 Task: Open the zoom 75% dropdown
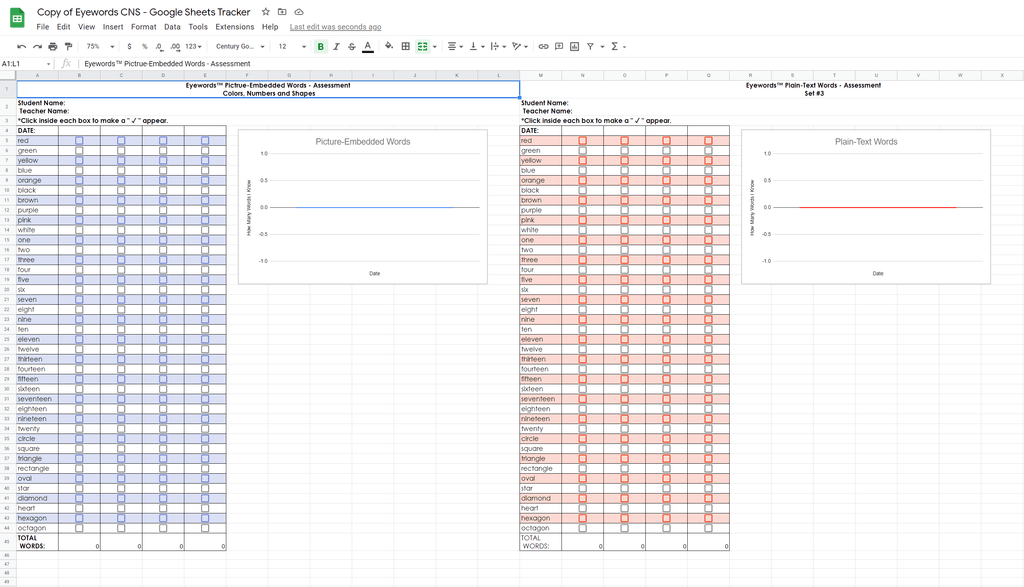(x=100, y=46)
